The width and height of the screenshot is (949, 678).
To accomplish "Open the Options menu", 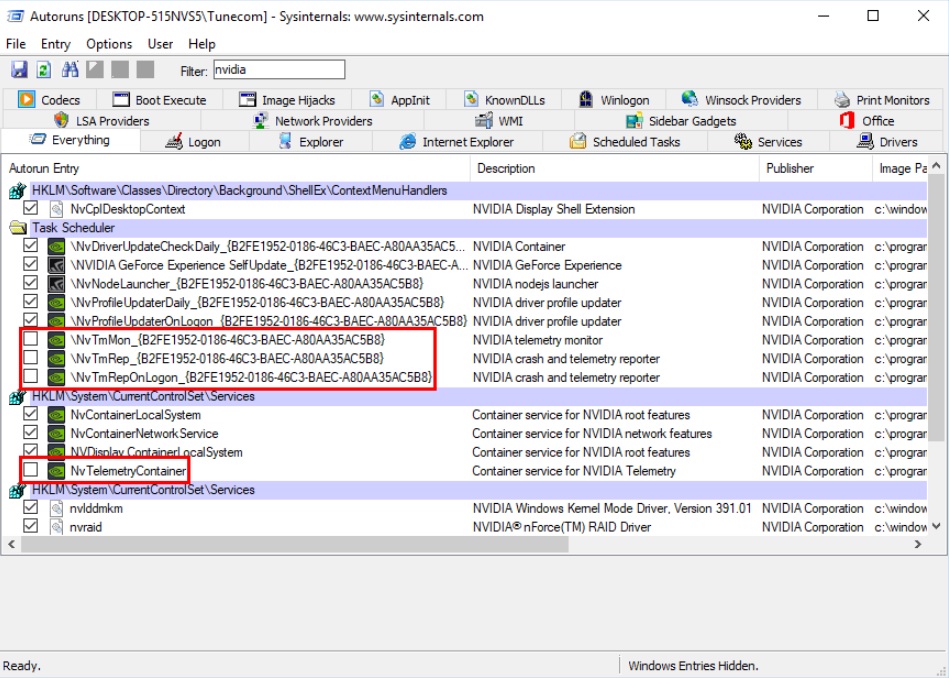I will [x=109, y=44].
